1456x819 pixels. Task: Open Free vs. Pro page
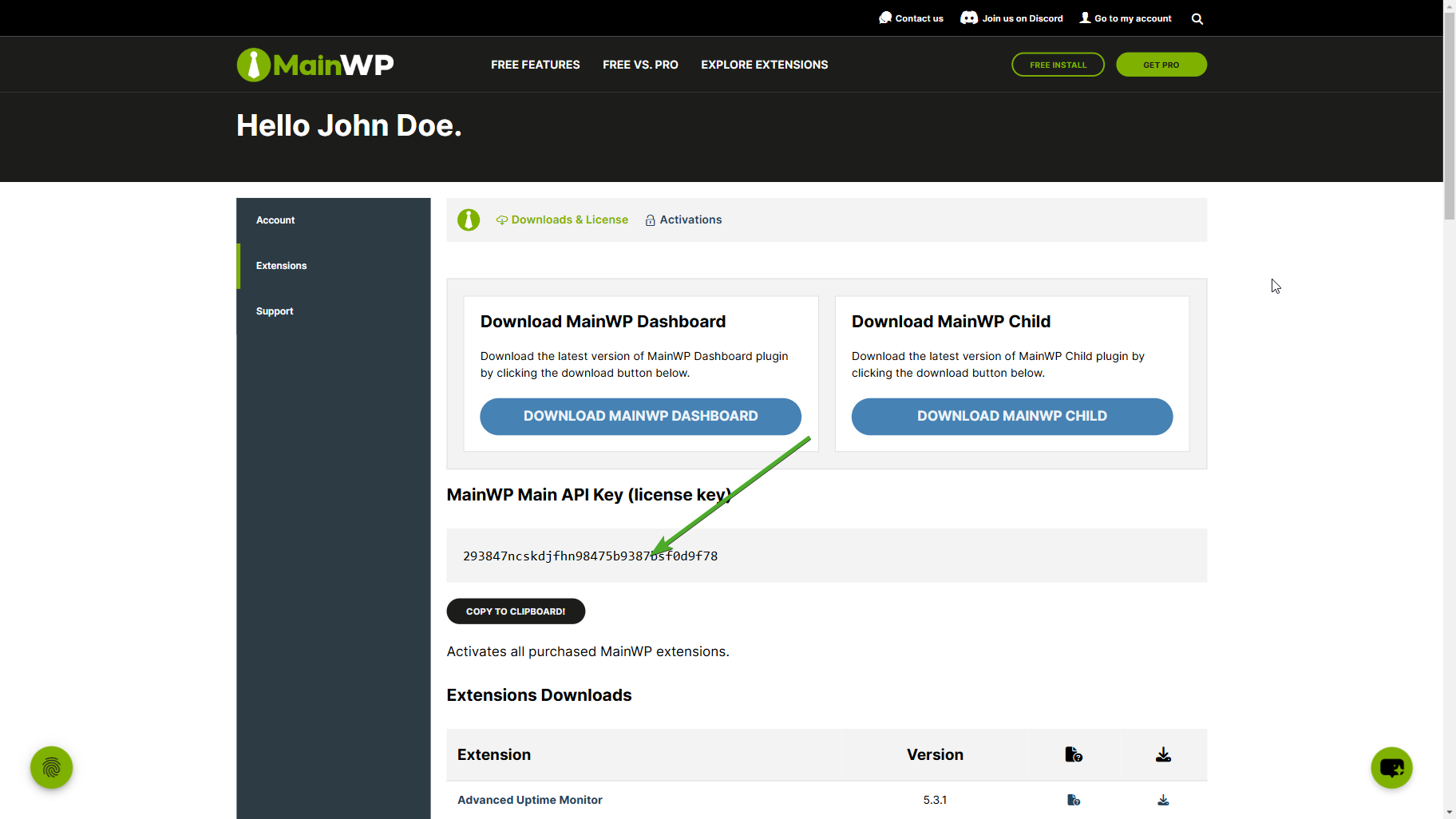(x=640, y=65)
